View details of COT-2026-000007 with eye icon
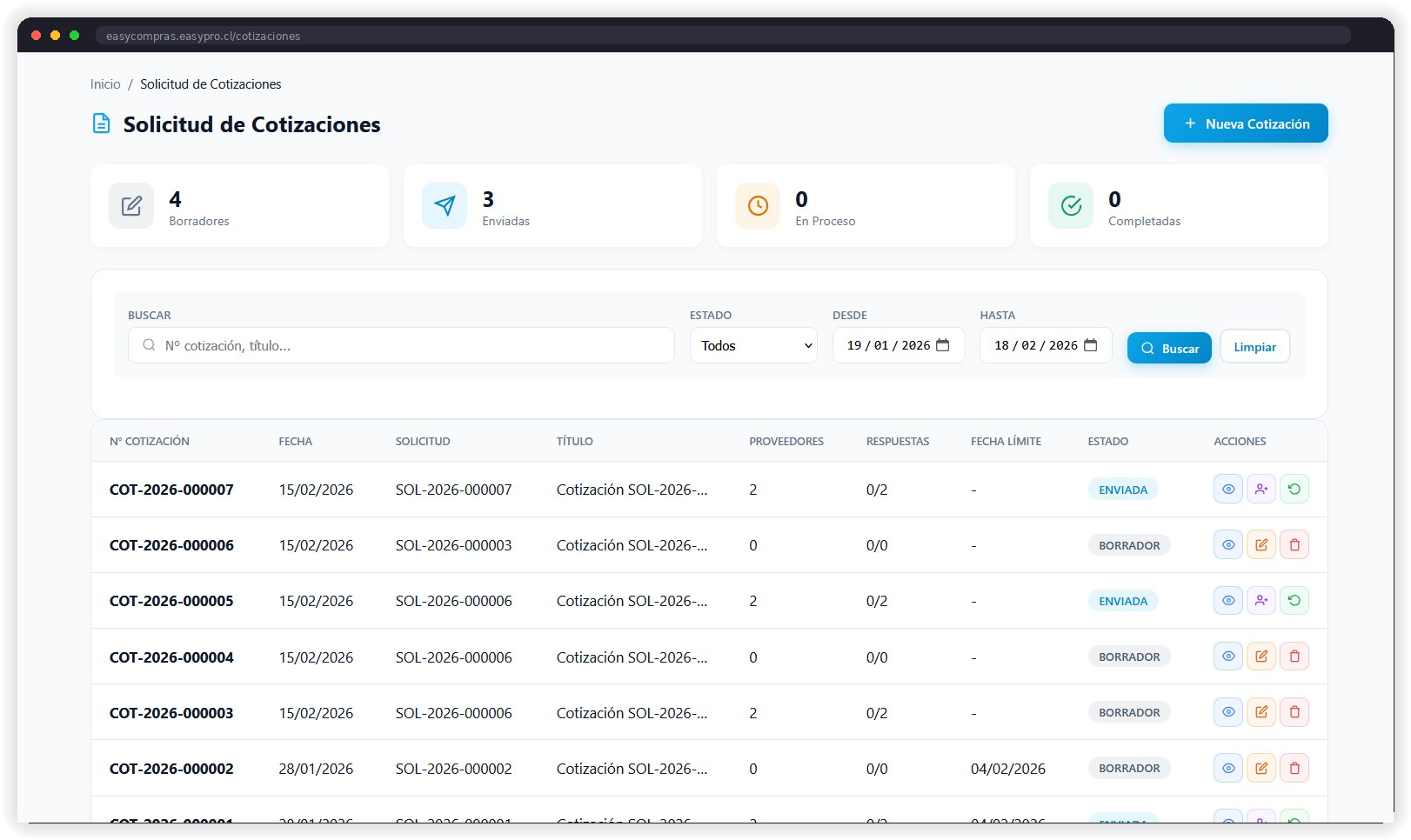Image resolution: width=1411 pixels, height=840 pixels. 1227,489
